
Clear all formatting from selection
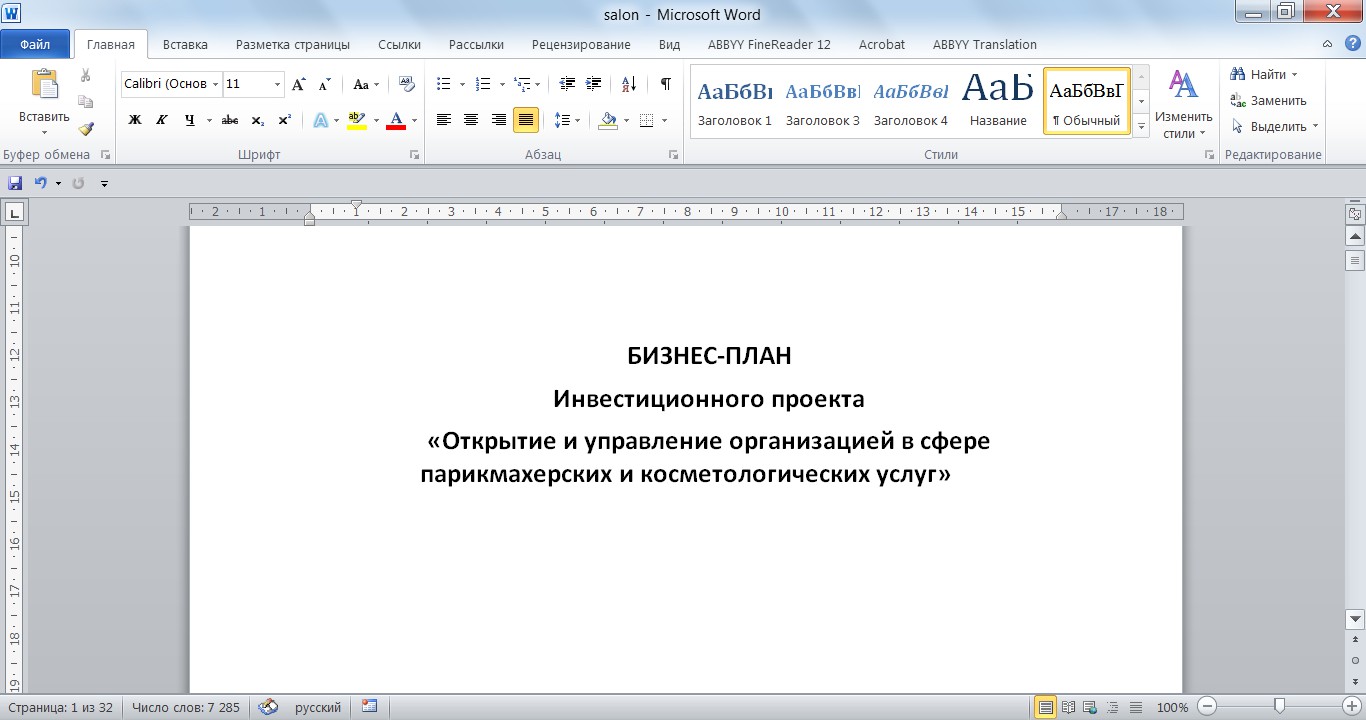point(406,85)
